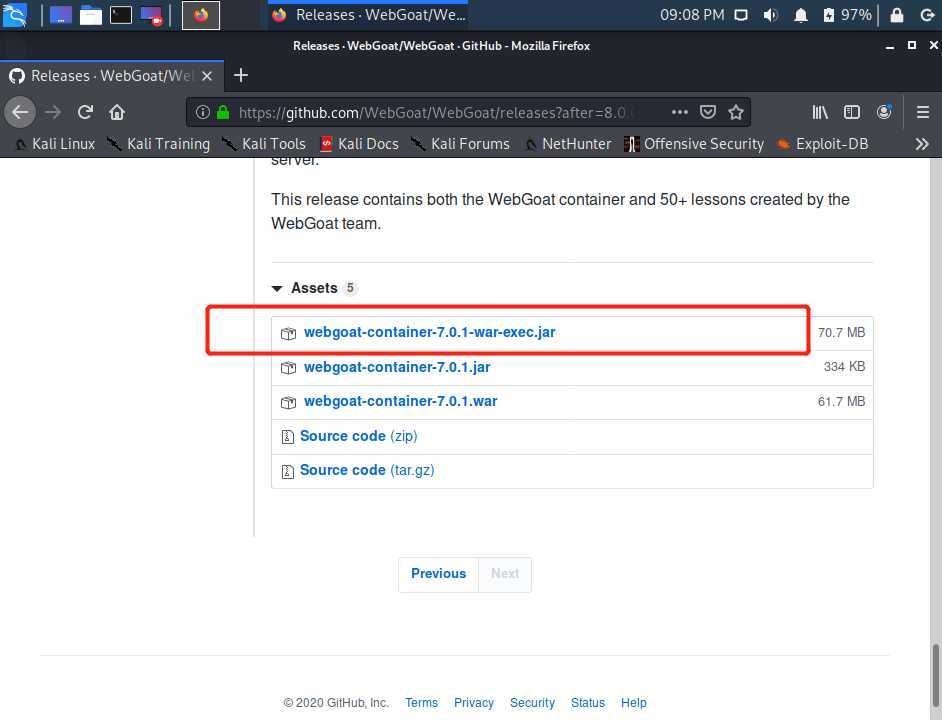Open the Kali Docs bookmark
The image size is (942, 720).
click(359, 144)
